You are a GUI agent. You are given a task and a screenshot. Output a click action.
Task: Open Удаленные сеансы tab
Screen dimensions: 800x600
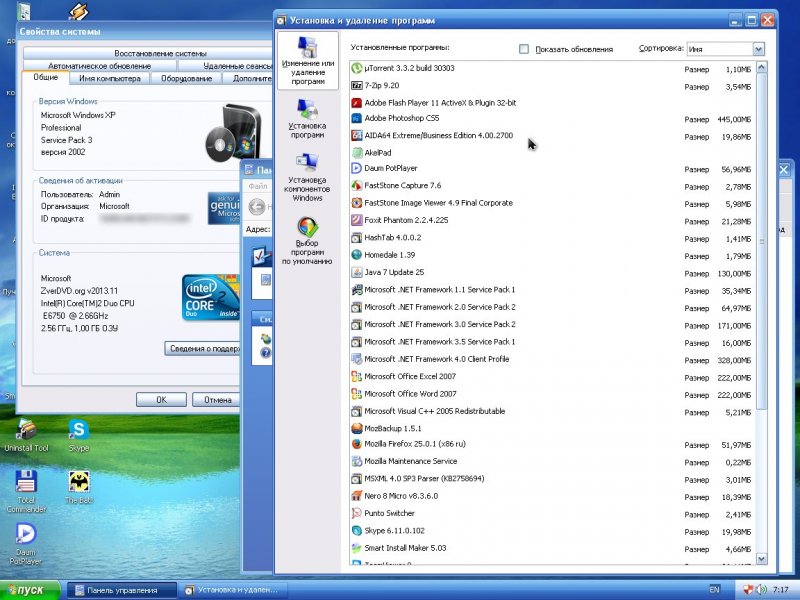point(237,66)
